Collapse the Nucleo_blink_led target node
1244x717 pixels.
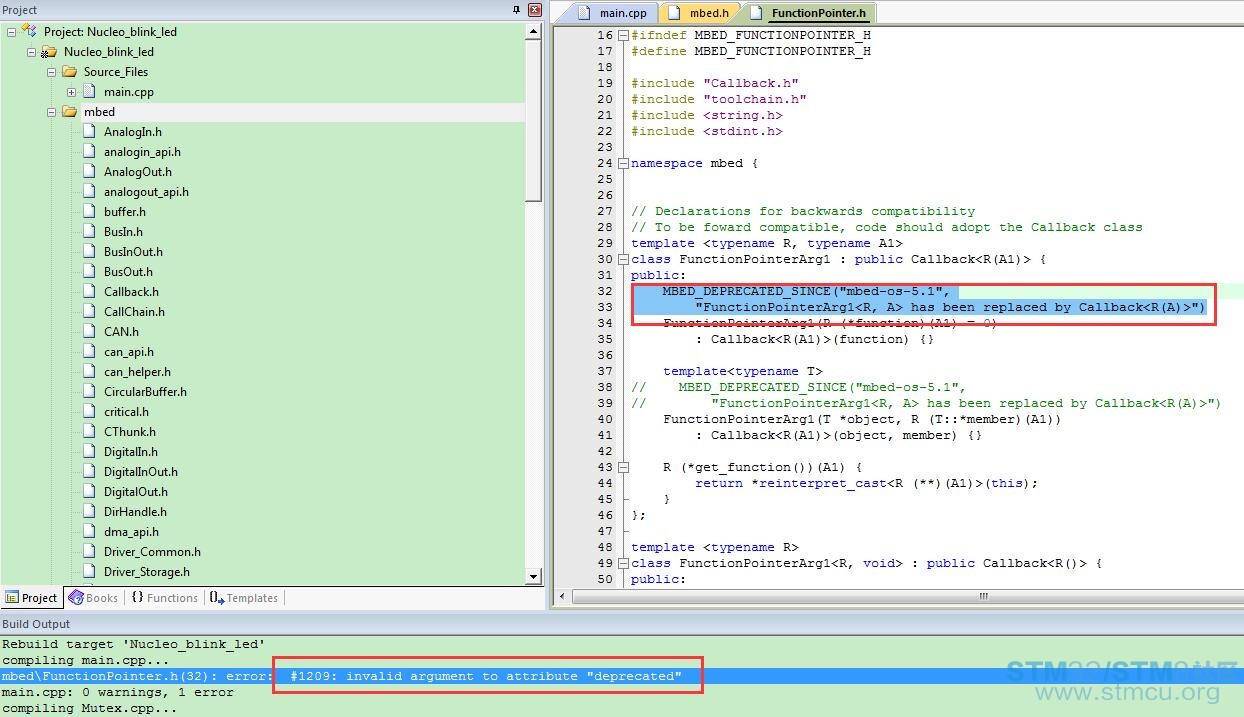click(31, 52)
